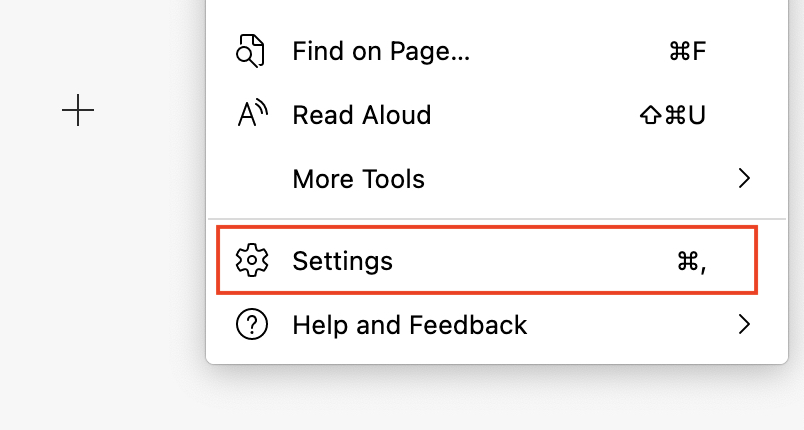
Task: Open Help and Feedback menu entry
Action: [497, 324]
